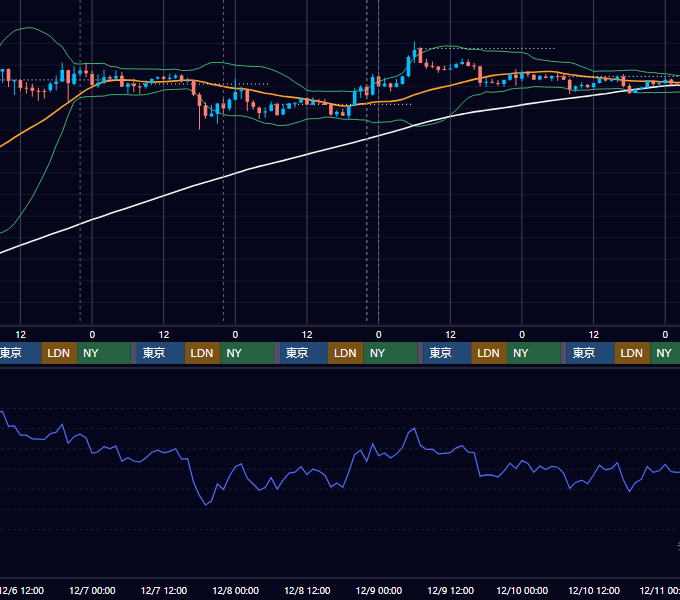The height and width of the screenshot is (600, 680).
Task: Select the LDN session block on 12/10
Action: click(632, 353)
